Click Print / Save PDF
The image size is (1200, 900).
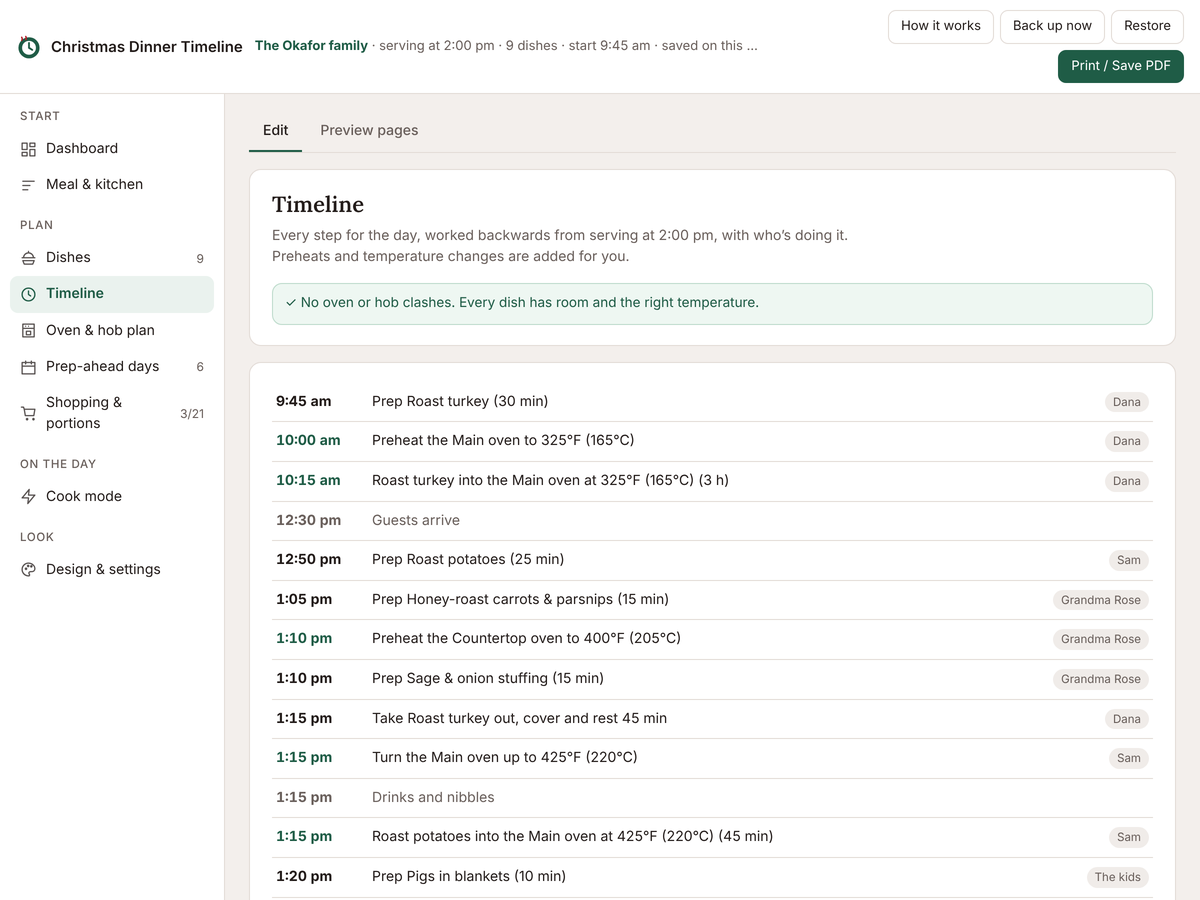tap(1121, 66)
